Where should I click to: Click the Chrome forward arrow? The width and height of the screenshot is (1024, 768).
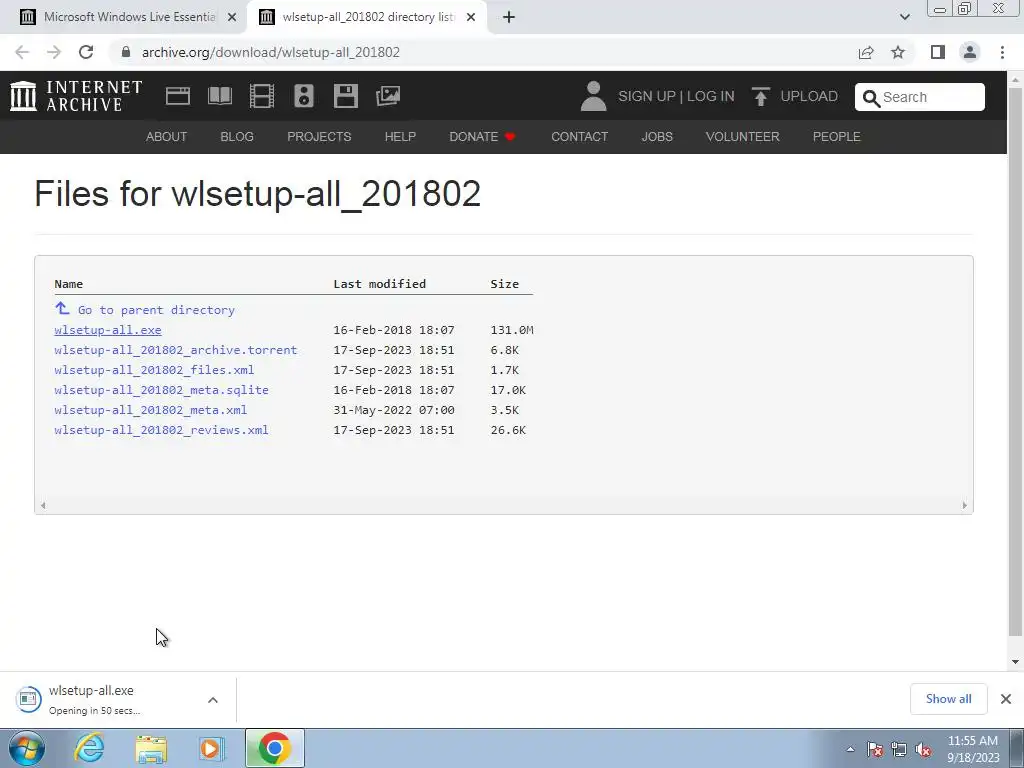(54, 52)
